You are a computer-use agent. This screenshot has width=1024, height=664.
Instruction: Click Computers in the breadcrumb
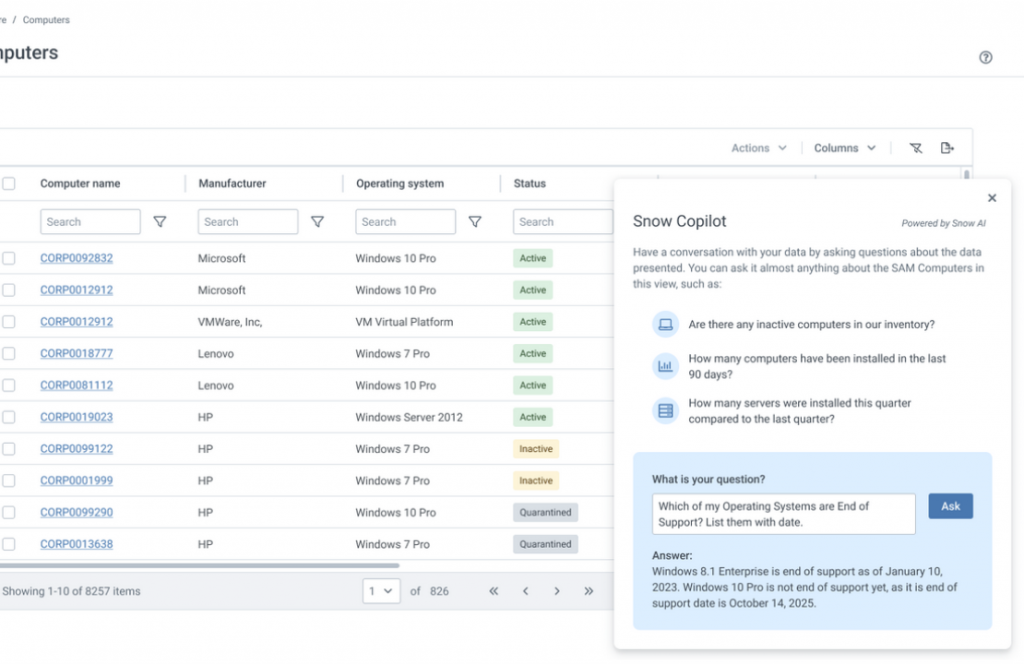click(x=46, y=19)
